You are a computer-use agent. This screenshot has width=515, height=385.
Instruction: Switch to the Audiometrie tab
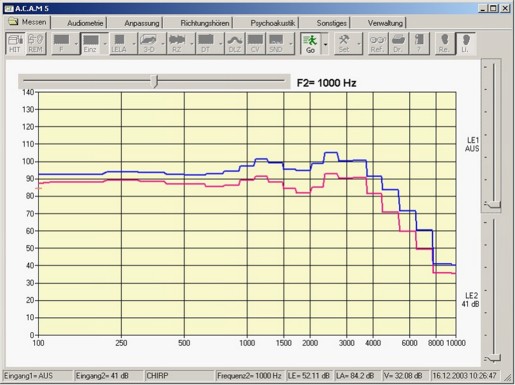tap(85, 23)
